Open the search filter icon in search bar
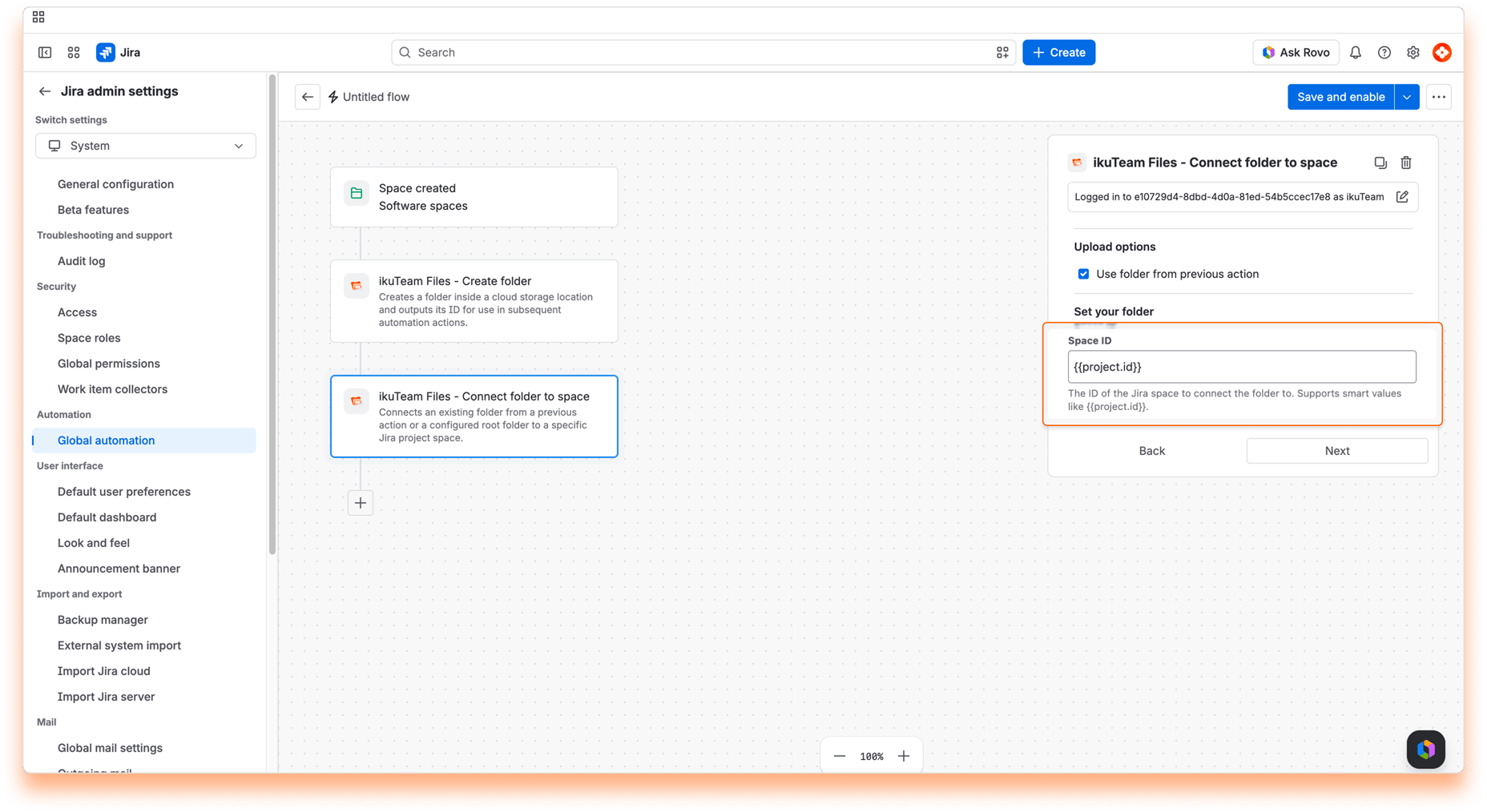Screen dimensions: 1487x812 click(x=1002, y=53)
